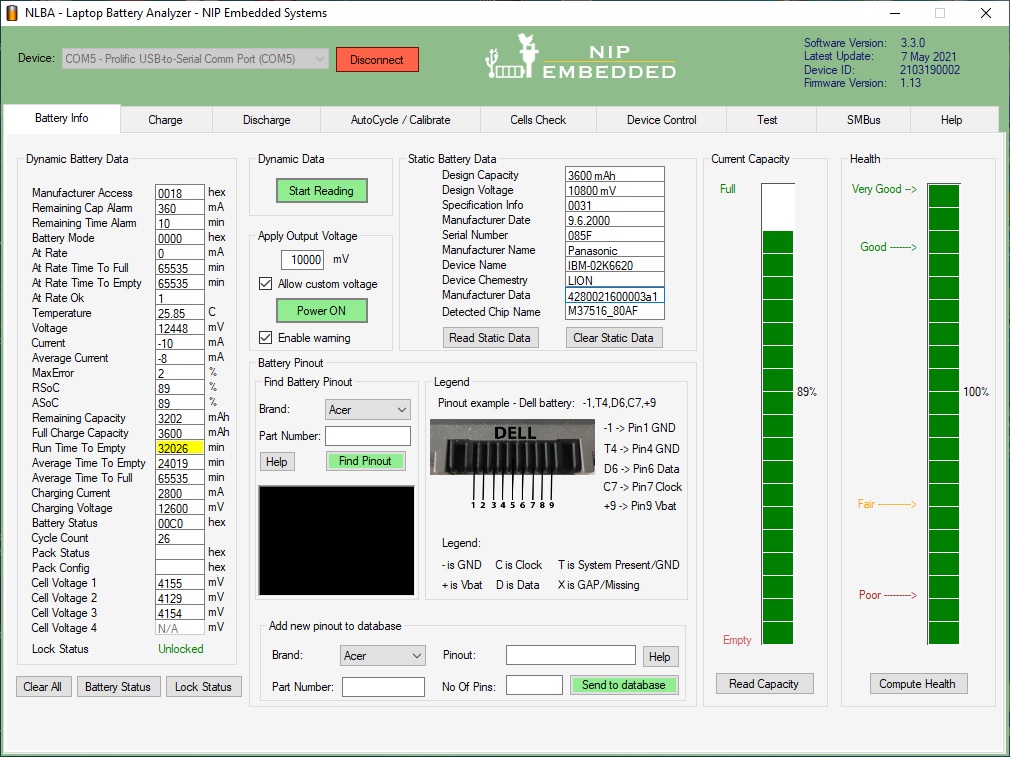Click the Cell Voltage 1 value field
Screen dimensions: 1010x757
[180, 583]
